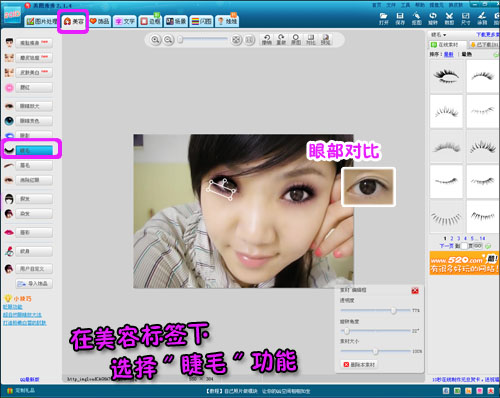Viewport: 500px width, 398px height.
Task: Go to page 2 of eyelash materials
Action: (x=452, y=238)
